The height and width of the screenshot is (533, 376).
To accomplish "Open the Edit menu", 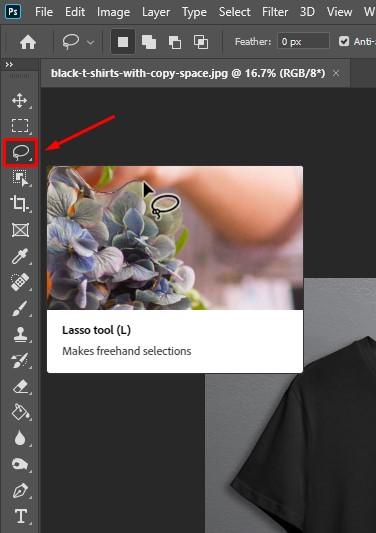I will (75, 12).
